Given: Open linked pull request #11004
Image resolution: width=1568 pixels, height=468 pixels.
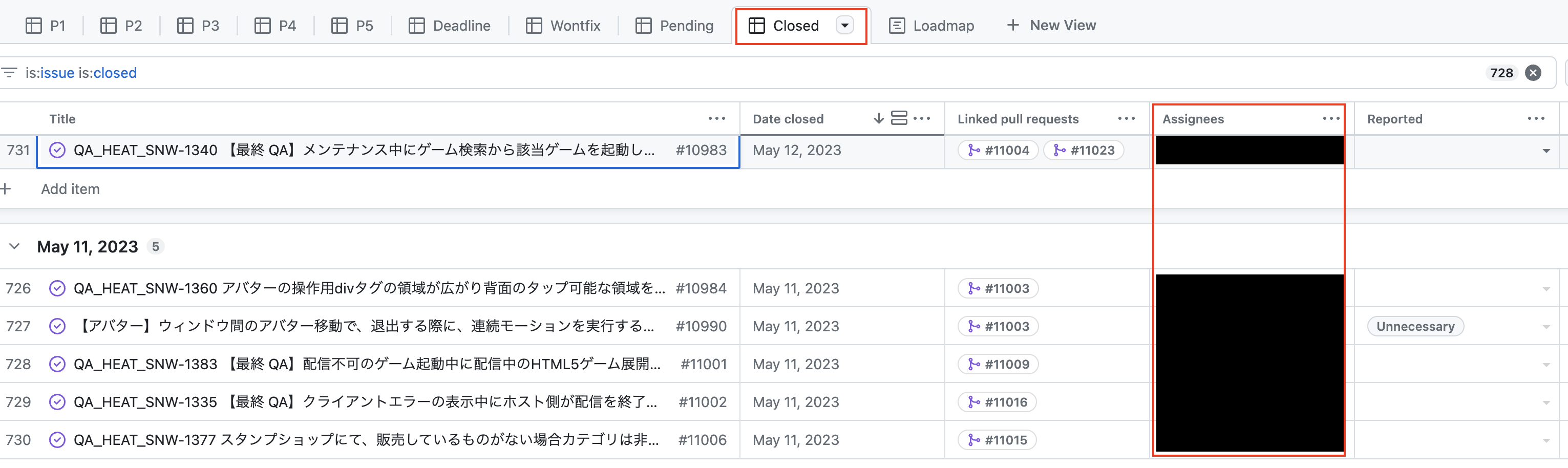Looking at the screenshot, I should [997, 150].
